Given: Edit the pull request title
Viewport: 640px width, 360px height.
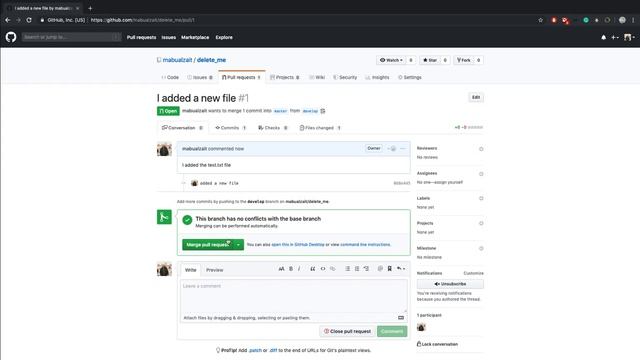Looking at the screenshot, I should pyautogui.click(x=476, y=97).
